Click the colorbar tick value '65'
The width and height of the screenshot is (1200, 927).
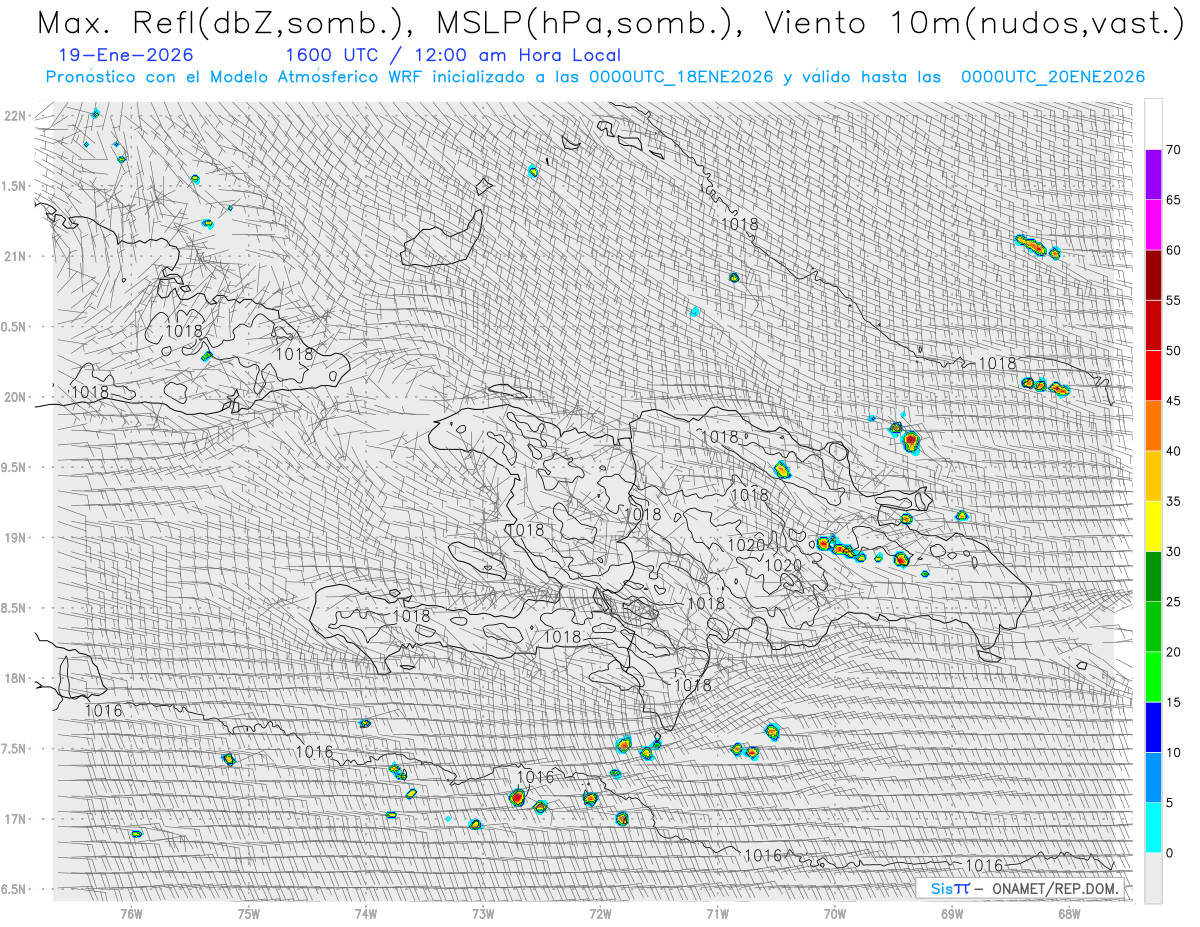click(x=1173, y=200)
